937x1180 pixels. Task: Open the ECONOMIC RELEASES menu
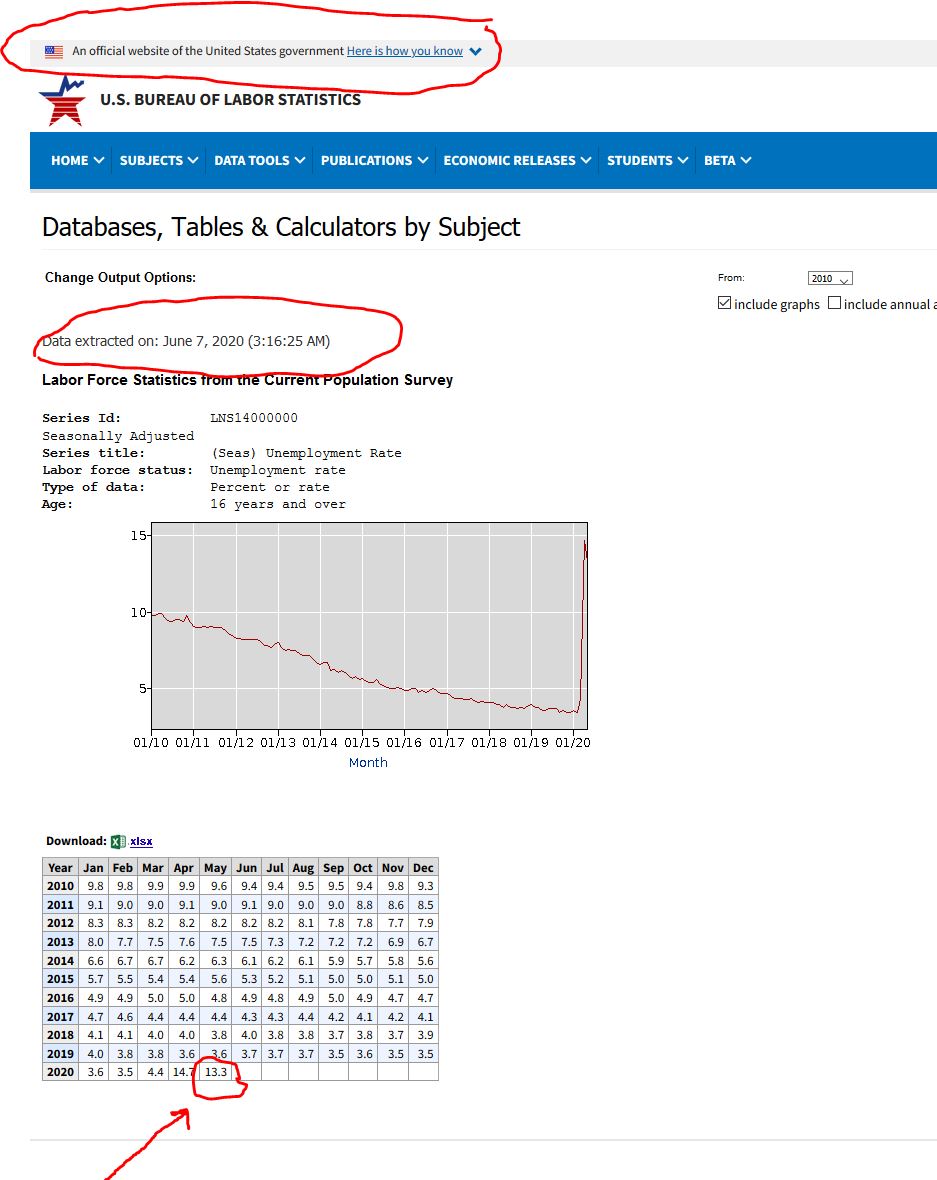tap(517, 160)
